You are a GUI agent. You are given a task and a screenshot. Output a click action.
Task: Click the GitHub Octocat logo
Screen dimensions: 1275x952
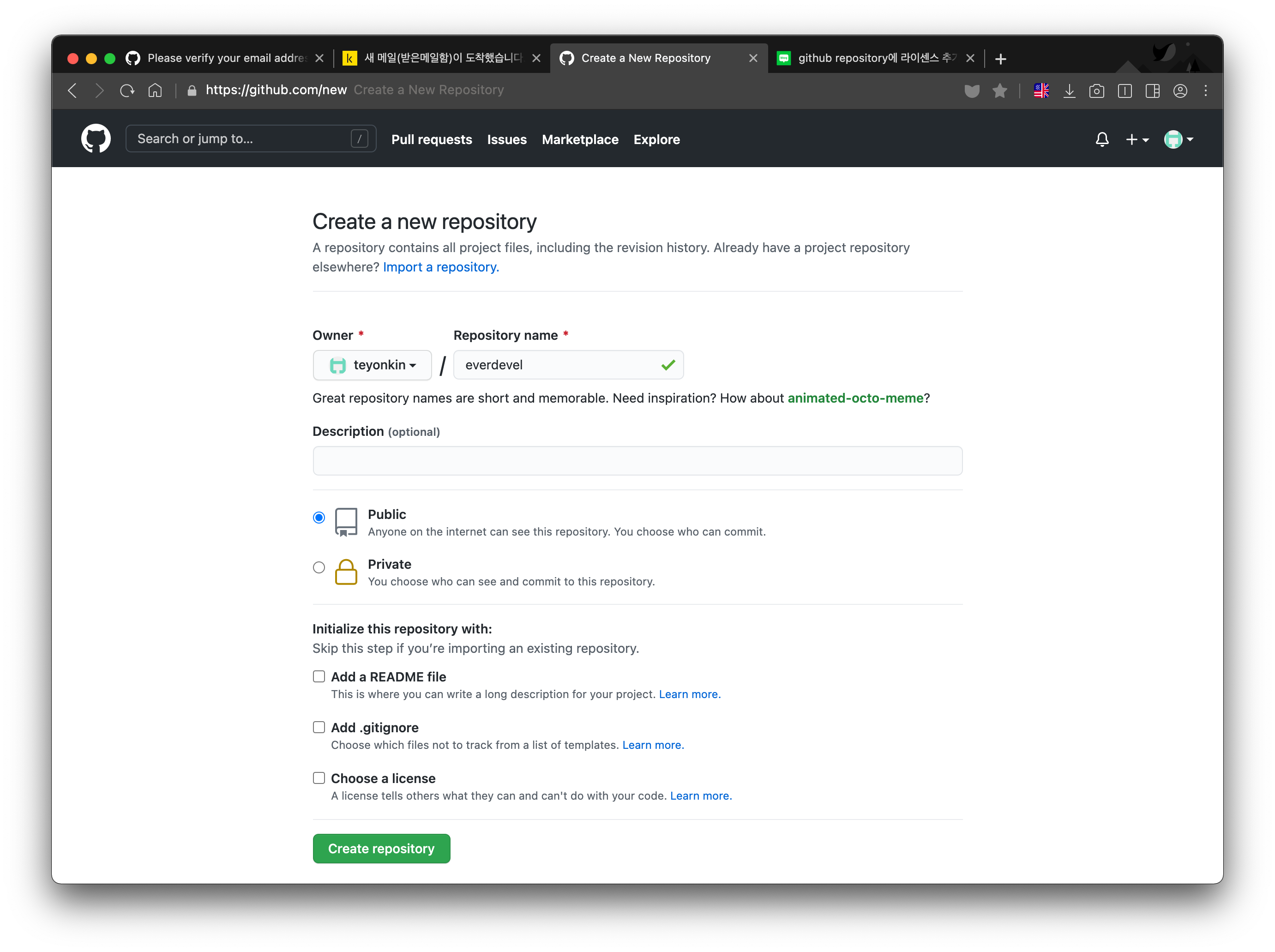[96, 139]
